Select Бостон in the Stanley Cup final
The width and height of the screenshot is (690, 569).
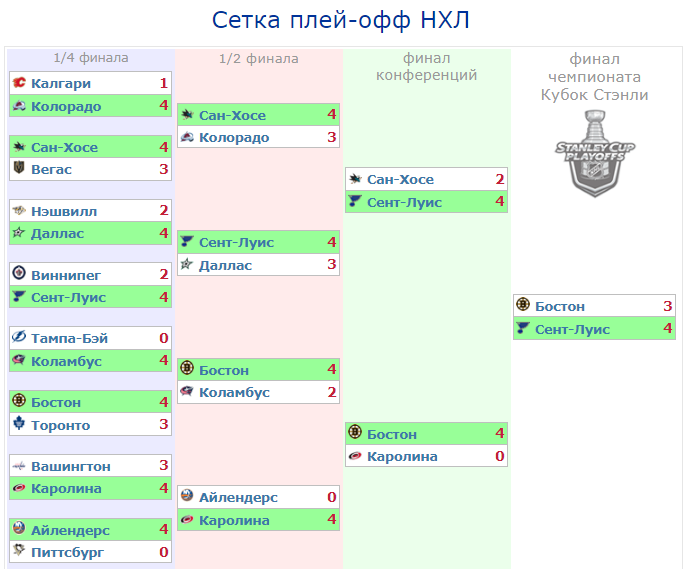tap(560, 306)
